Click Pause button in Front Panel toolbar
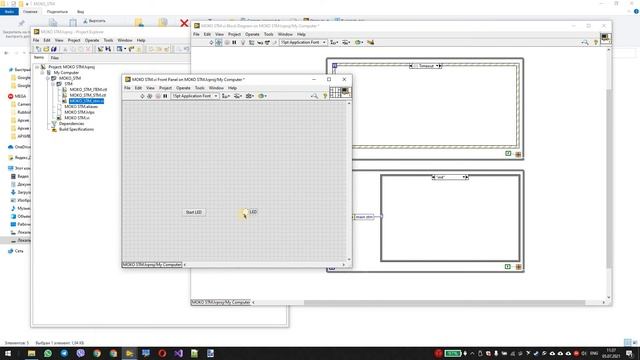 pos(165,96)
